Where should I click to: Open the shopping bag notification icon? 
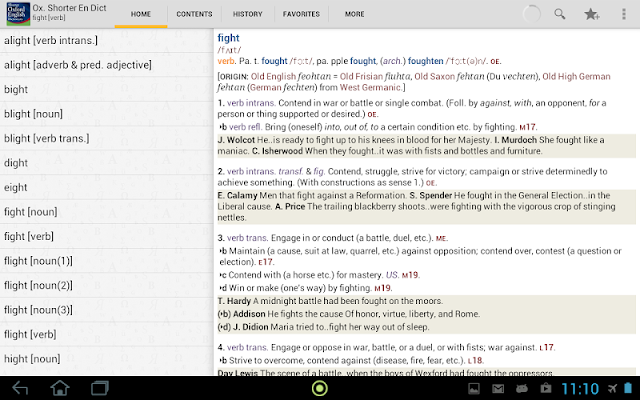pos(546,388)
